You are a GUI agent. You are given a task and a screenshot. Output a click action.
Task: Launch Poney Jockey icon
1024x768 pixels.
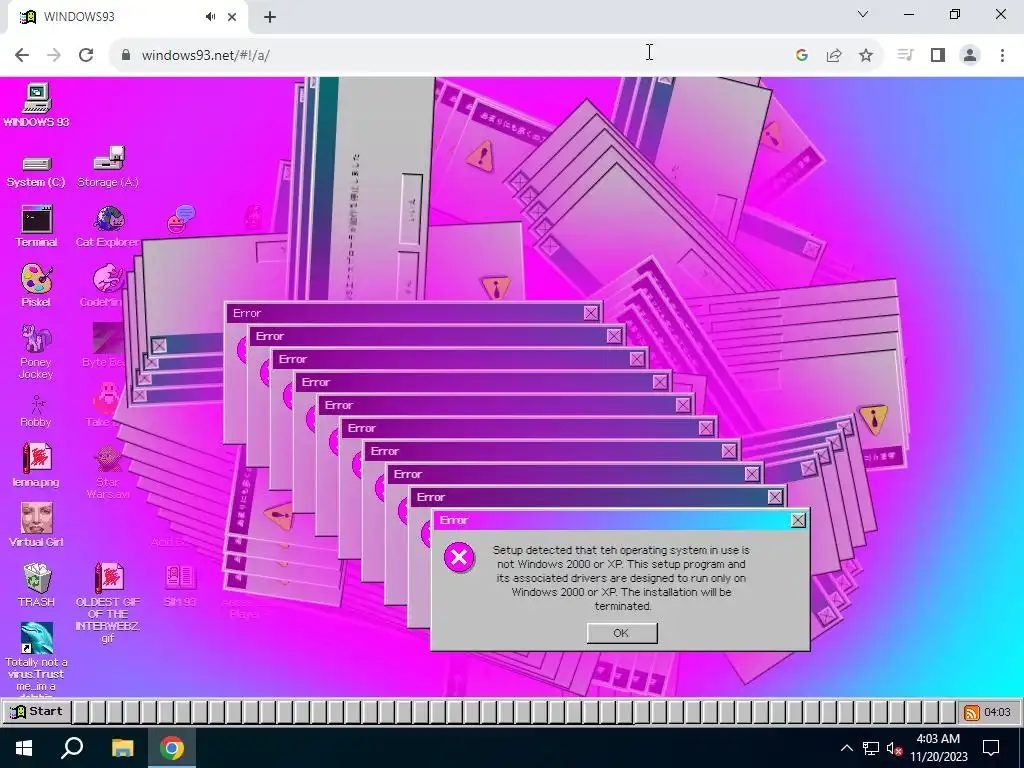(x=36, y=351)
